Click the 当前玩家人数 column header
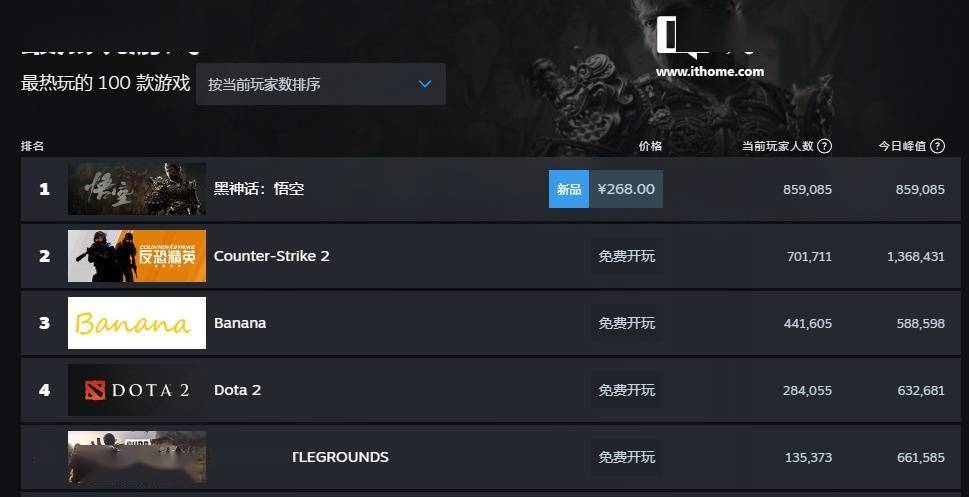 (x=777, y=146)
